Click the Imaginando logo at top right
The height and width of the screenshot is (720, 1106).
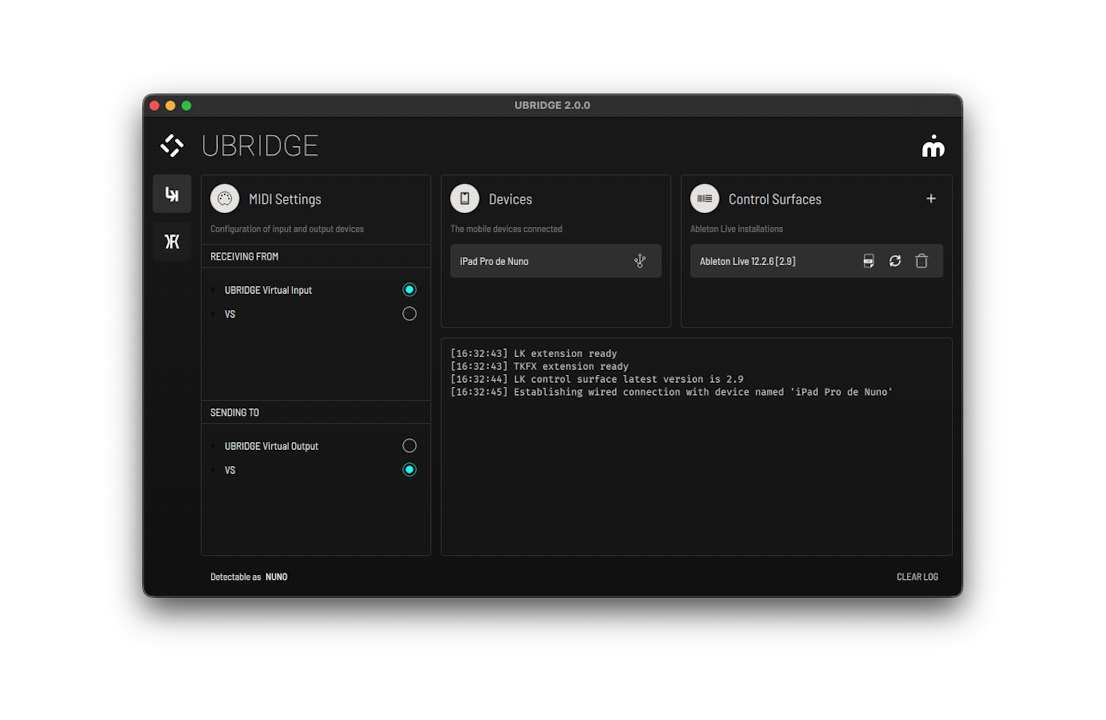point(932,146)
